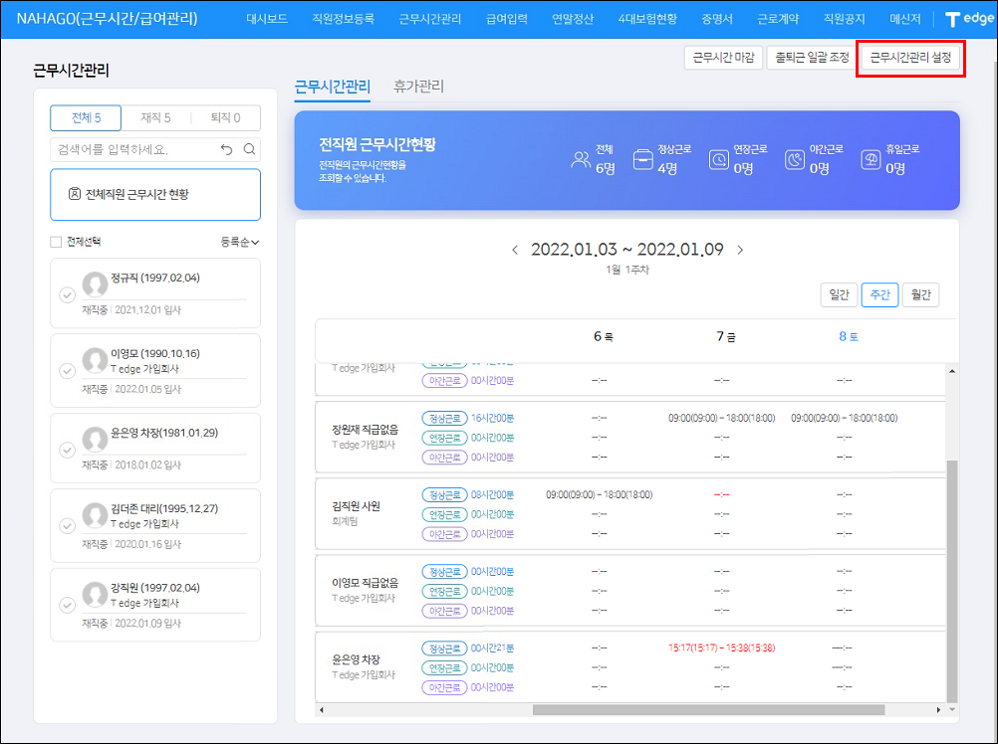The image size is (998, 744).
Task: Open 근무시간관리 설정 button
Action: tap(910, 57)
